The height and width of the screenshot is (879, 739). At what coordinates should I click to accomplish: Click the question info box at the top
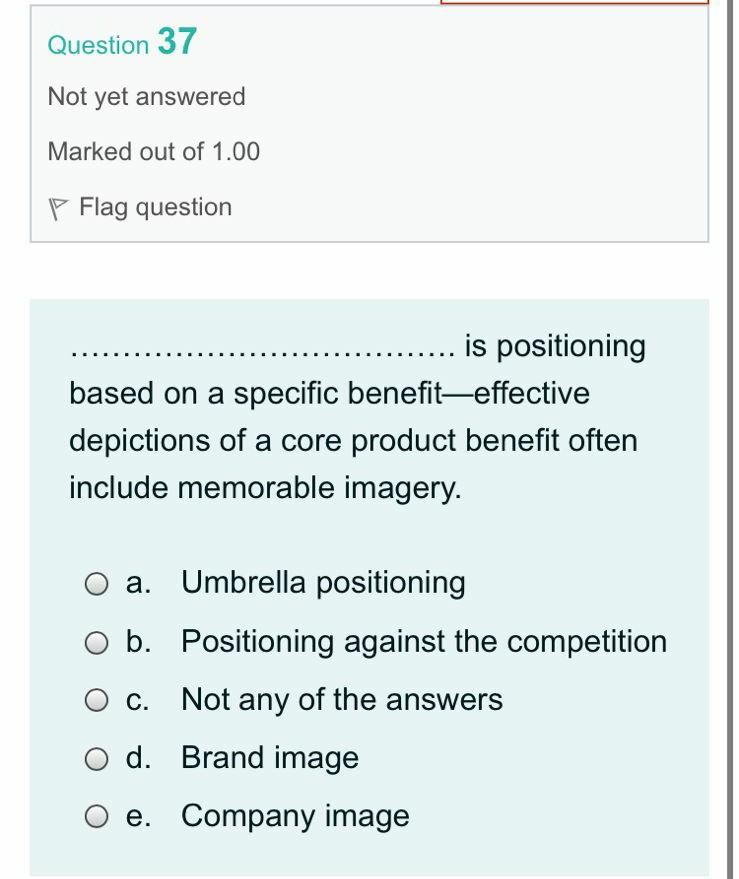pyautogui.click(x=370, y=125)
